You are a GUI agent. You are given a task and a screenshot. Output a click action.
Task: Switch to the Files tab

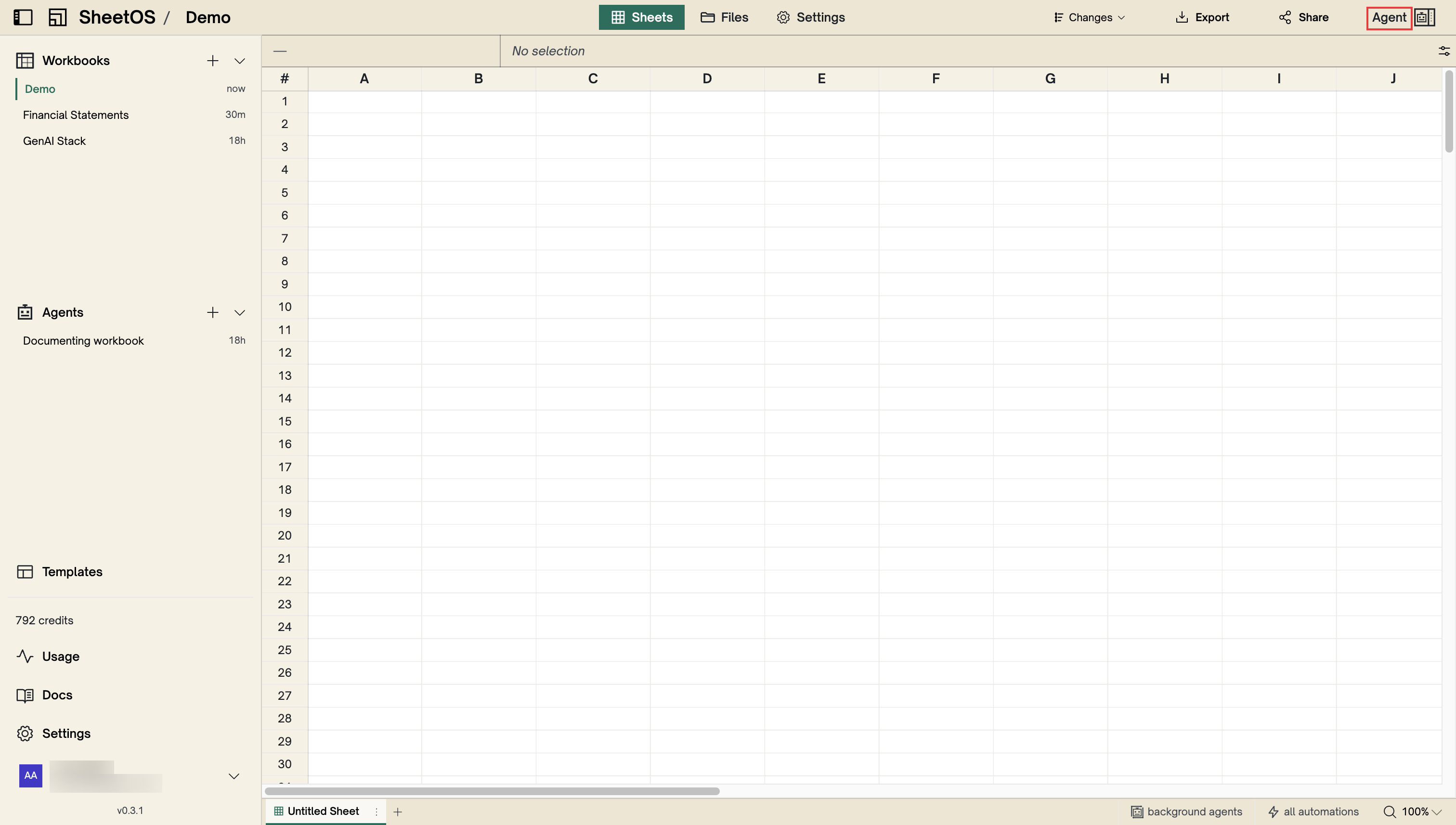click(724, 17)
